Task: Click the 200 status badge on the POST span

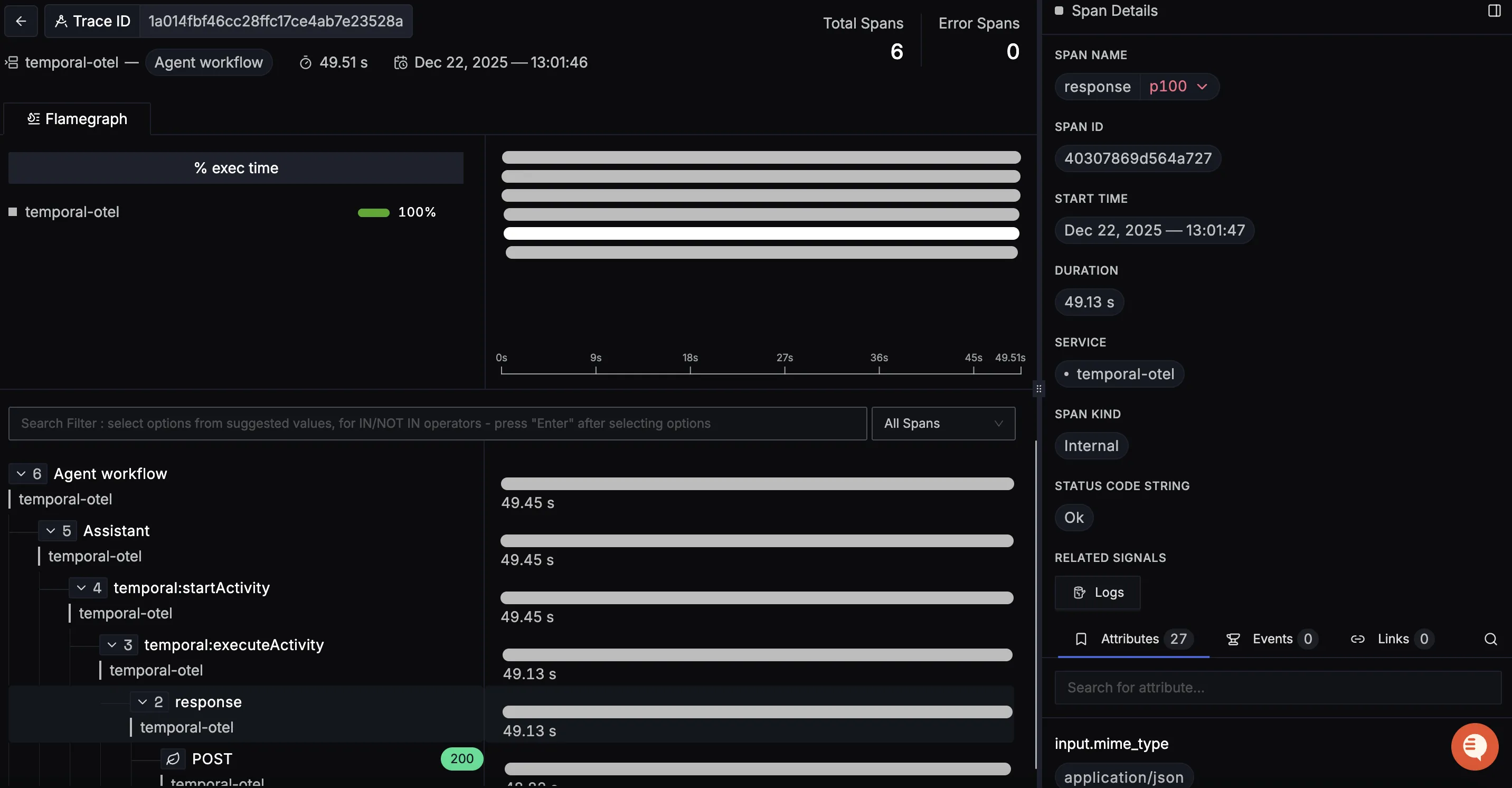Action: pyautogui.click(x=462, y=758)
